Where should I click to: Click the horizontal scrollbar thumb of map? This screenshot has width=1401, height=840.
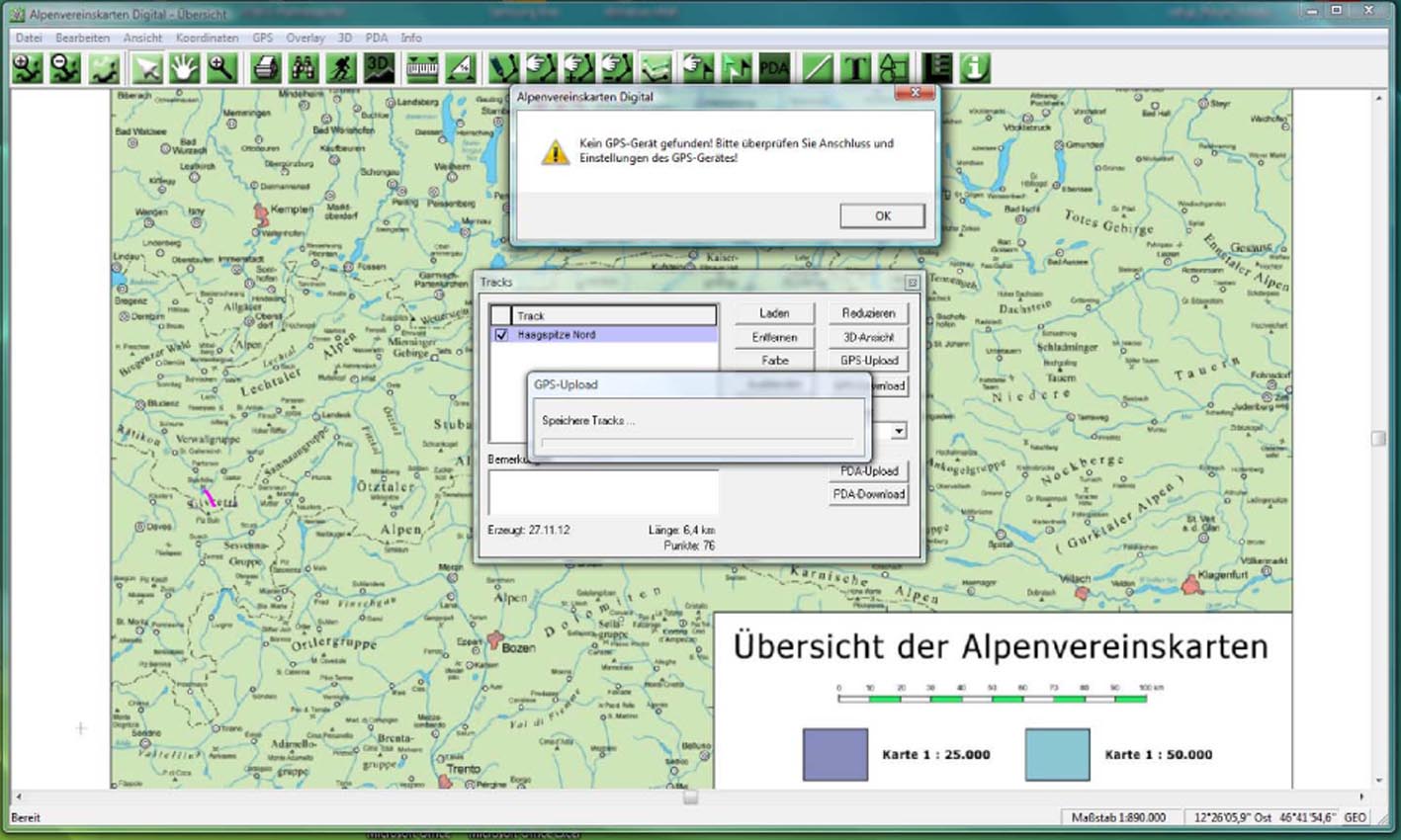[690, 797]
